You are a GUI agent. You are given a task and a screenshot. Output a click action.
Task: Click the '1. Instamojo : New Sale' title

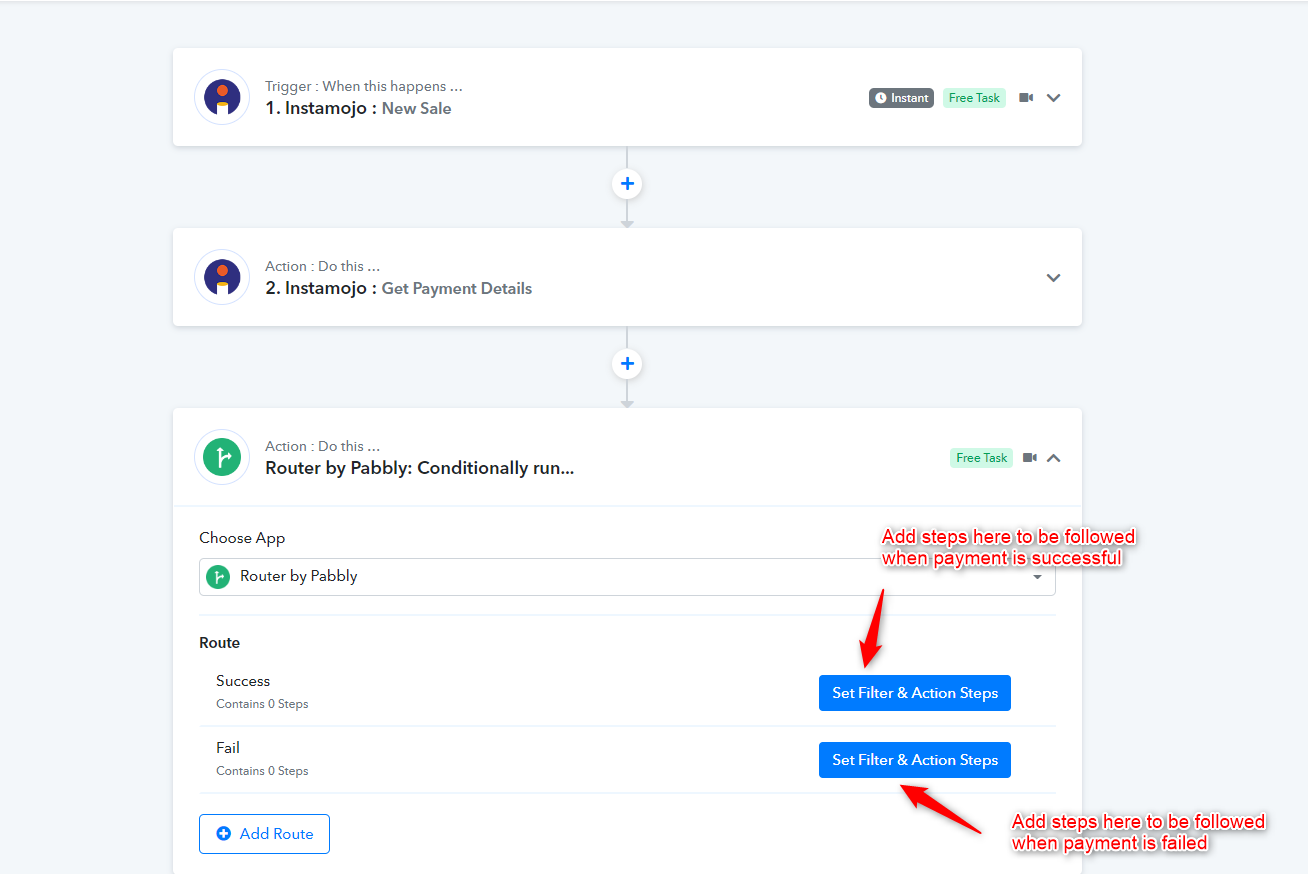click(x=358, y=108)
